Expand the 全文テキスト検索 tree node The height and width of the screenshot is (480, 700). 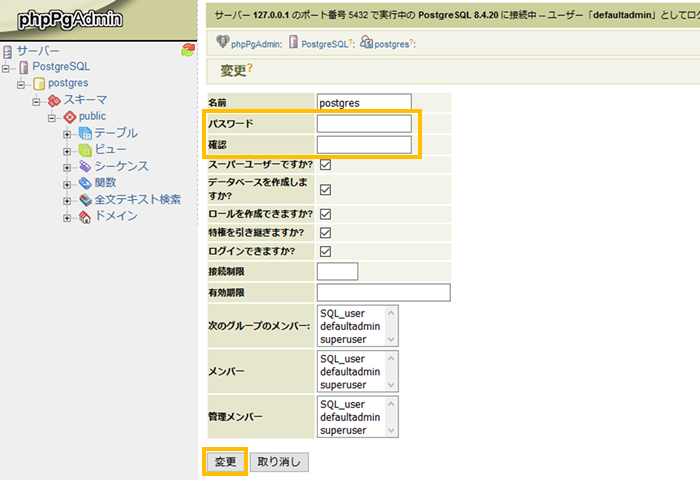(67, 201)
